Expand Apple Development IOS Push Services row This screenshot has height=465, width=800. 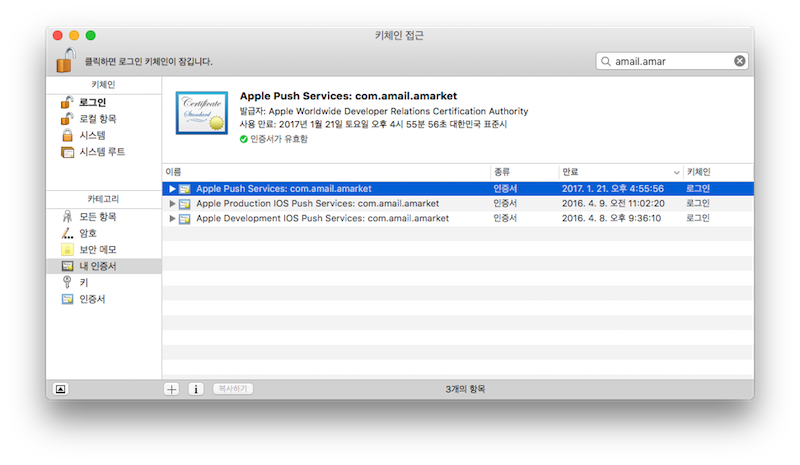[x=172, y=218]
